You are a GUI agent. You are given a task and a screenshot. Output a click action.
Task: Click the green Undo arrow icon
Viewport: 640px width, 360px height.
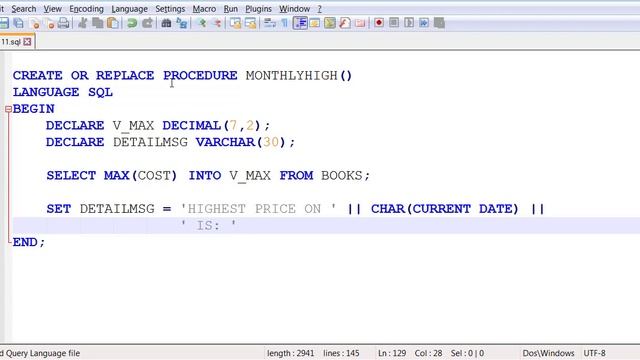pos(132,23)
